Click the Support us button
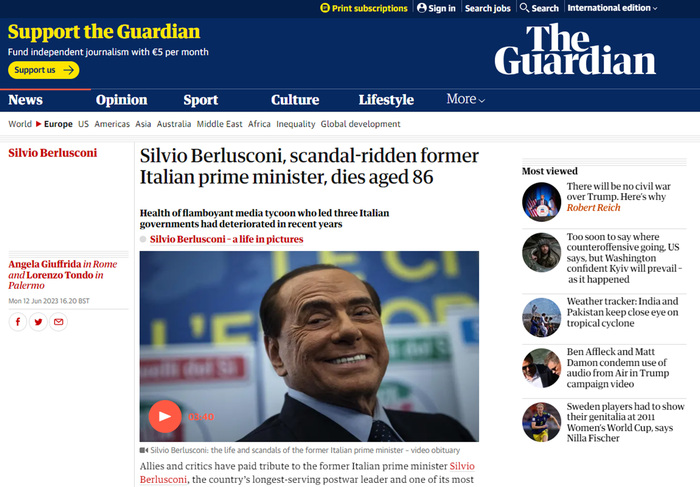Image resolution: width=700 pixels, height=487 pixels. 44,70
